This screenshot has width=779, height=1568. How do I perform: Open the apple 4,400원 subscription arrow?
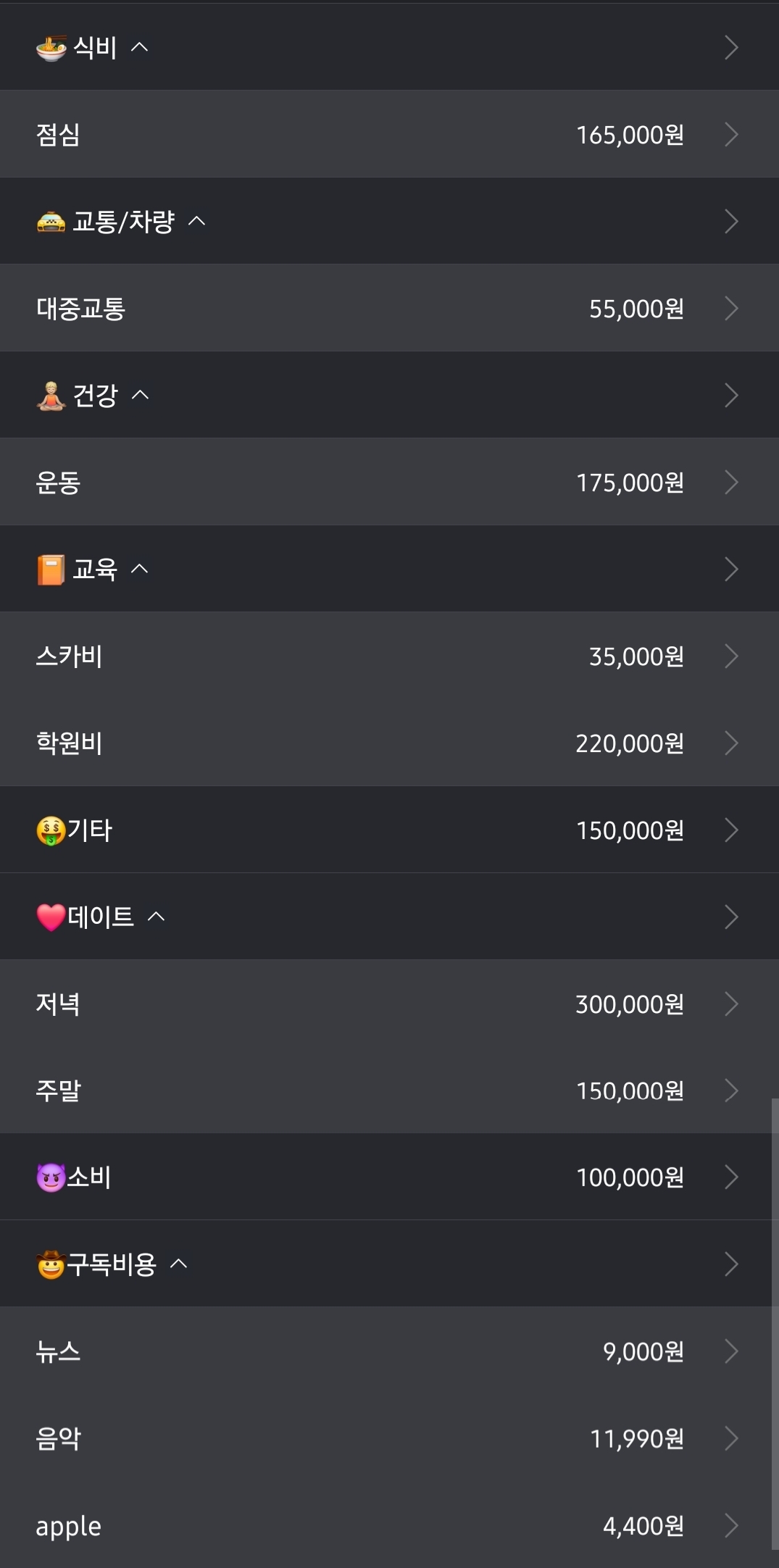(x=731, y=1525)
